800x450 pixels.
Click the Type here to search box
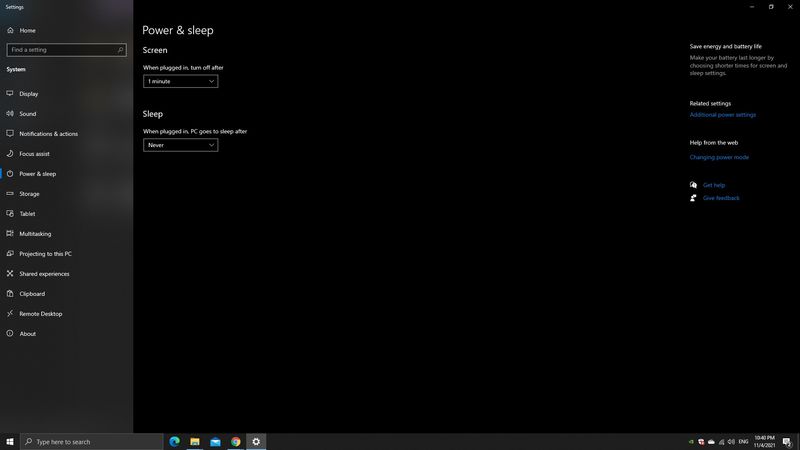click(92, 441)
